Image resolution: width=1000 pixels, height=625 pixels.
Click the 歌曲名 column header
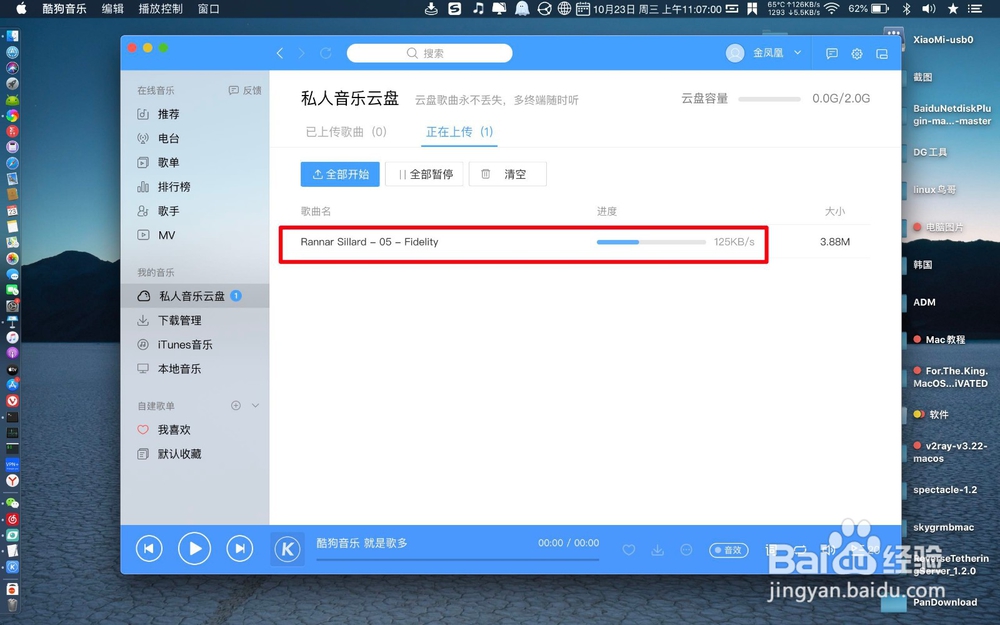[x=316, y=211]
